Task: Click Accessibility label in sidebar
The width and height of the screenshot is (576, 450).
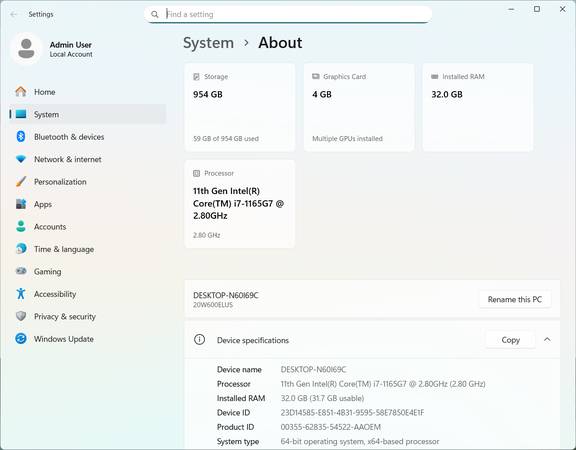Action: point(55,294)
